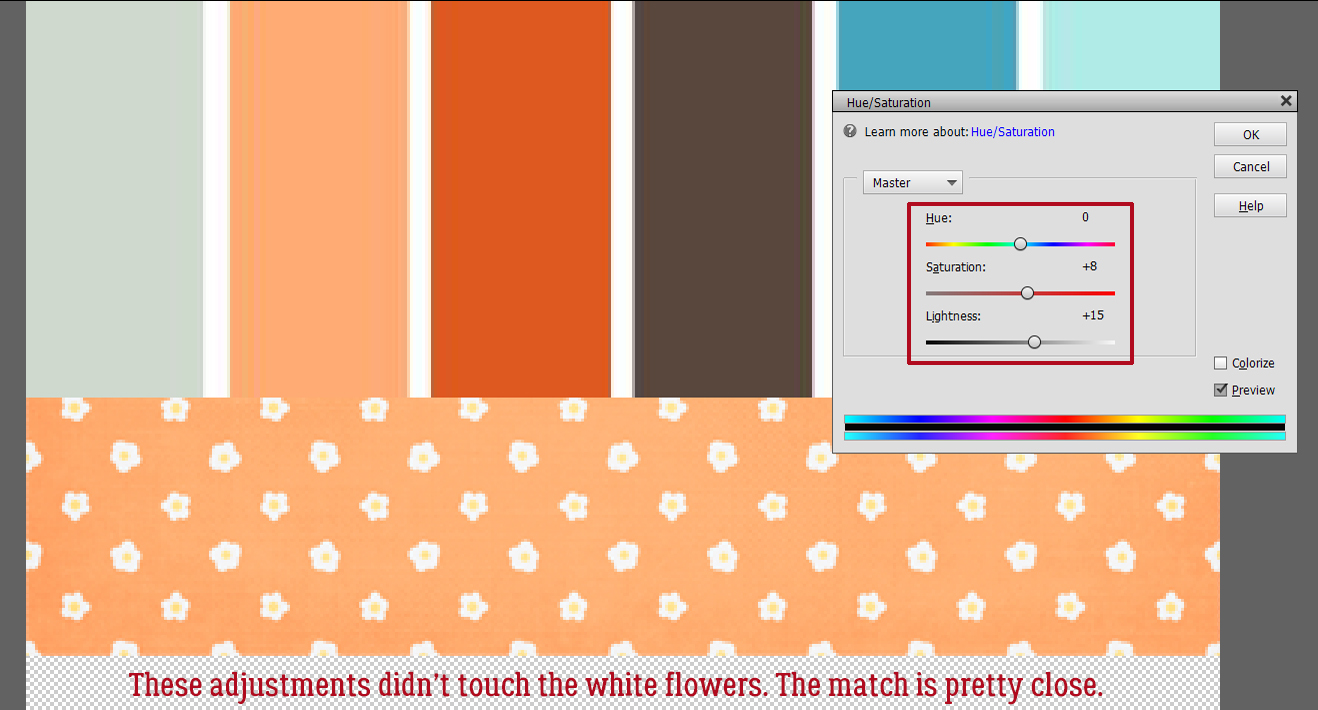This screenshot has height=710, width=1318.
Task: Click the teal blue color stripe
Action: (926, 46)
